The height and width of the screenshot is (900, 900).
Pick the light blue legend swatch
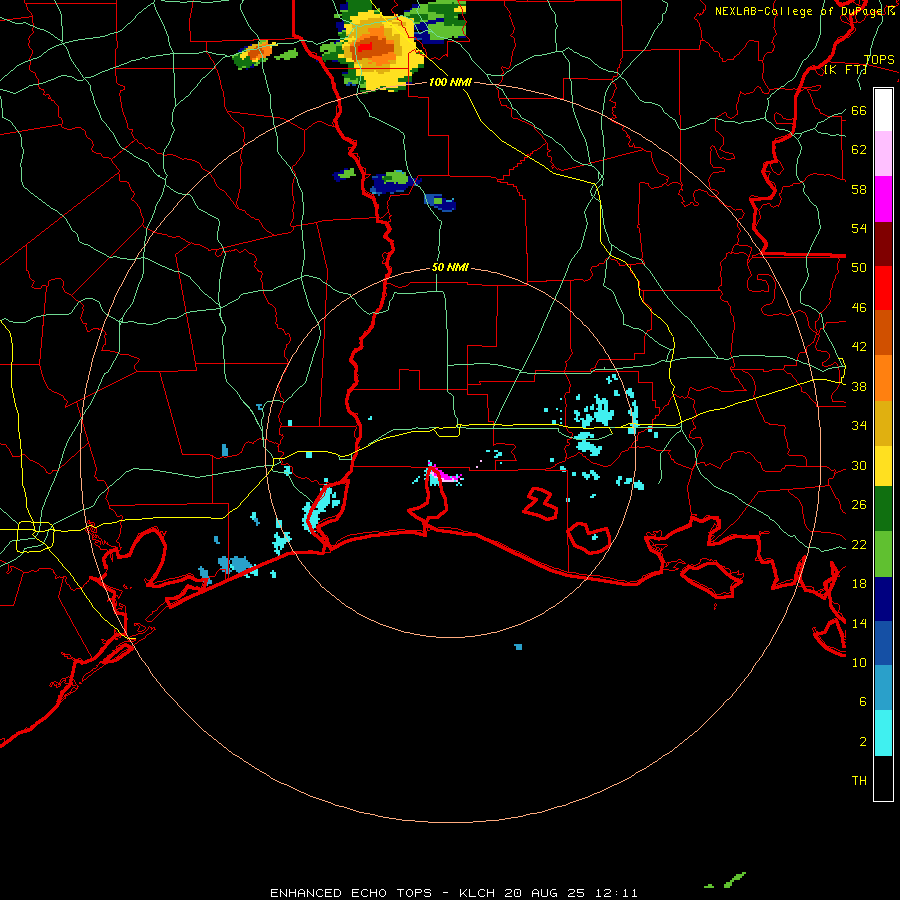coord(883,688)
